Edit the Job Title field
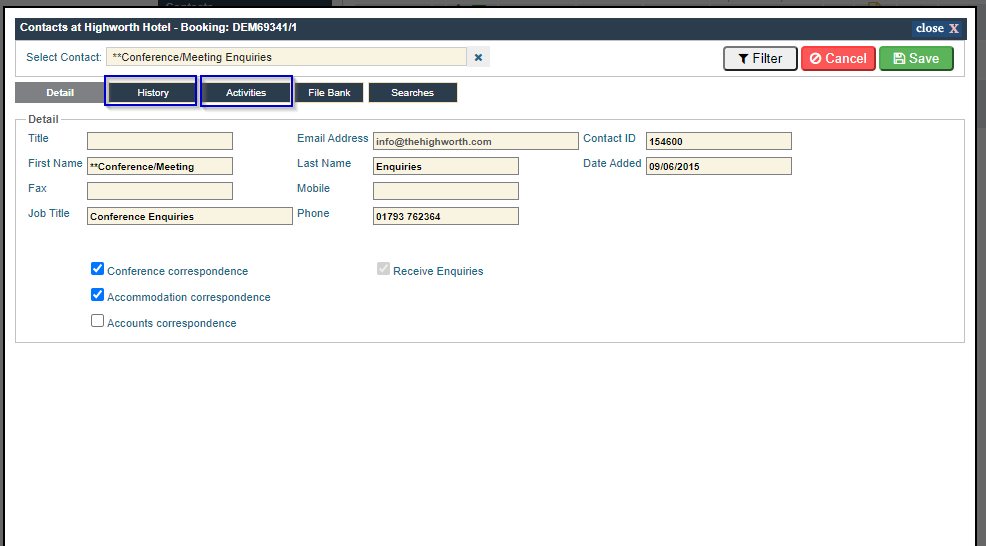 tap(190, 216)
